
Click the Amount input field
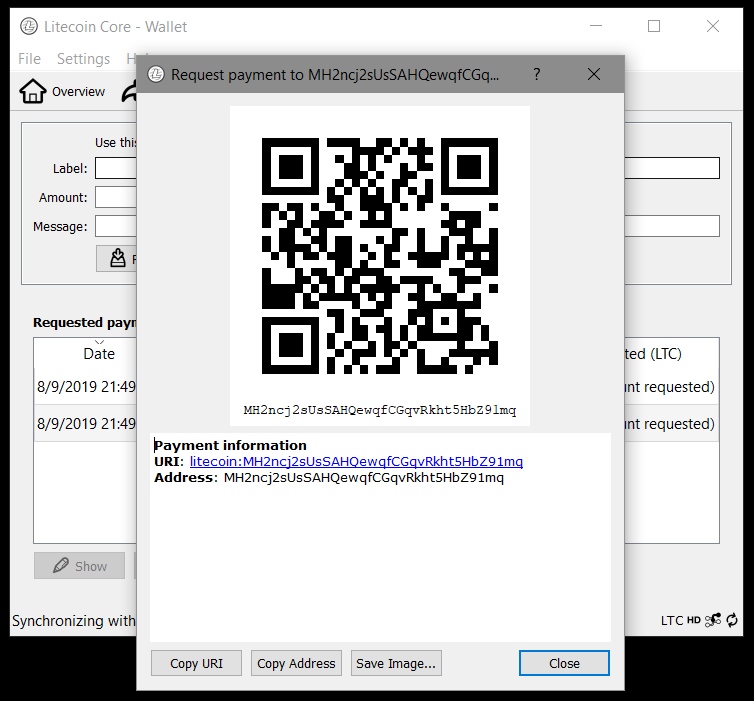tap(115, 197)
